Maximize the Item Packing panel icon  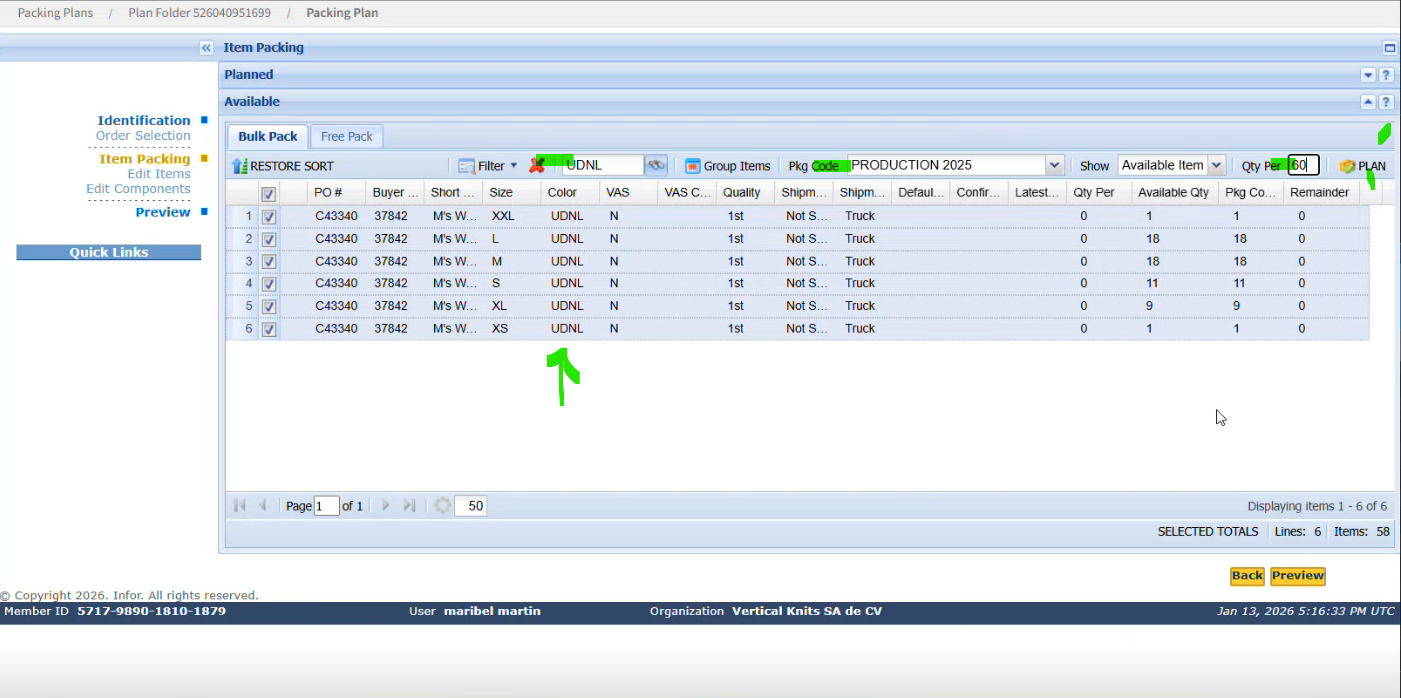(1389, 48)
